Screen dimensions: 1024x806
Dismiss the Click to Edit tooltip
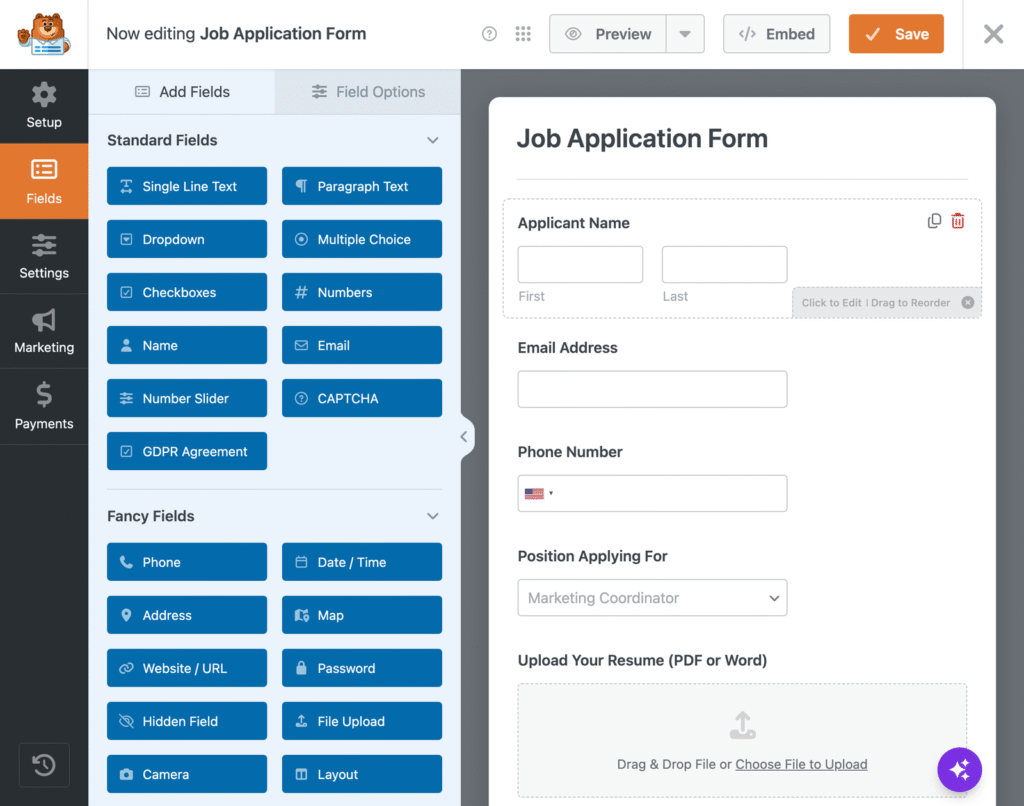tap(968, 302)
